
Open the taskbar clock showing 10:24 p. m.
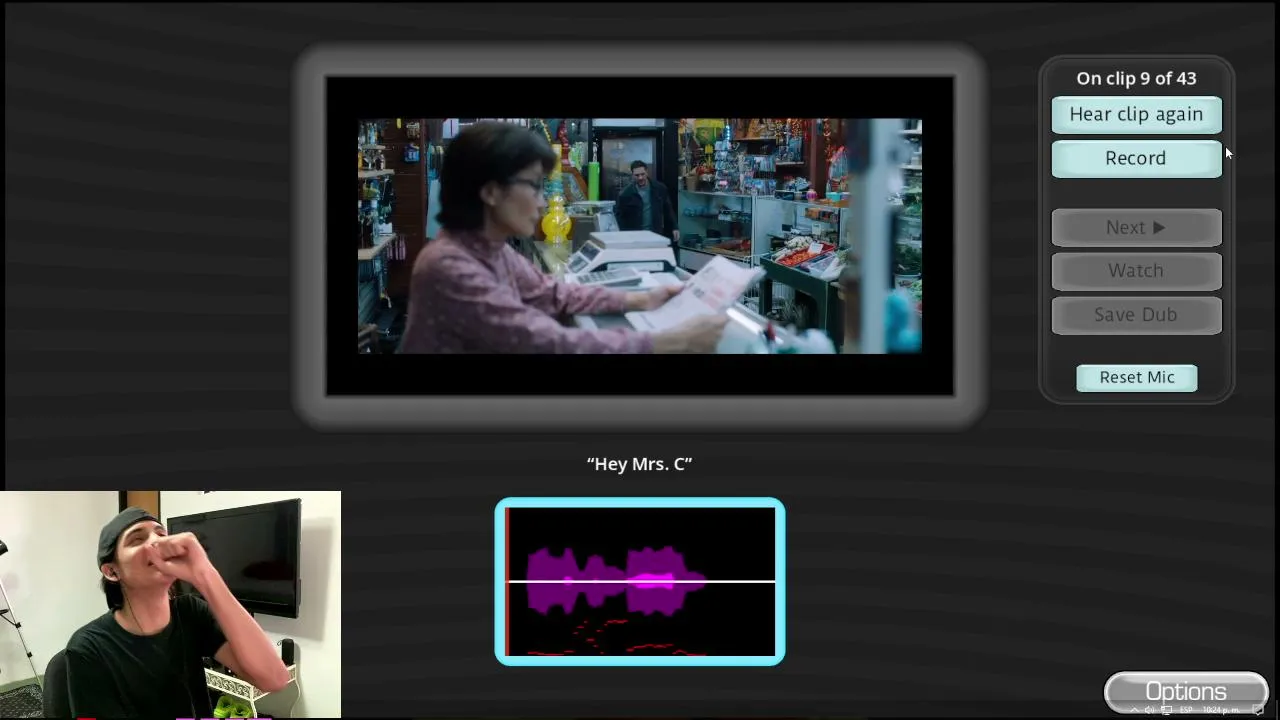[x=1221, y=710]
